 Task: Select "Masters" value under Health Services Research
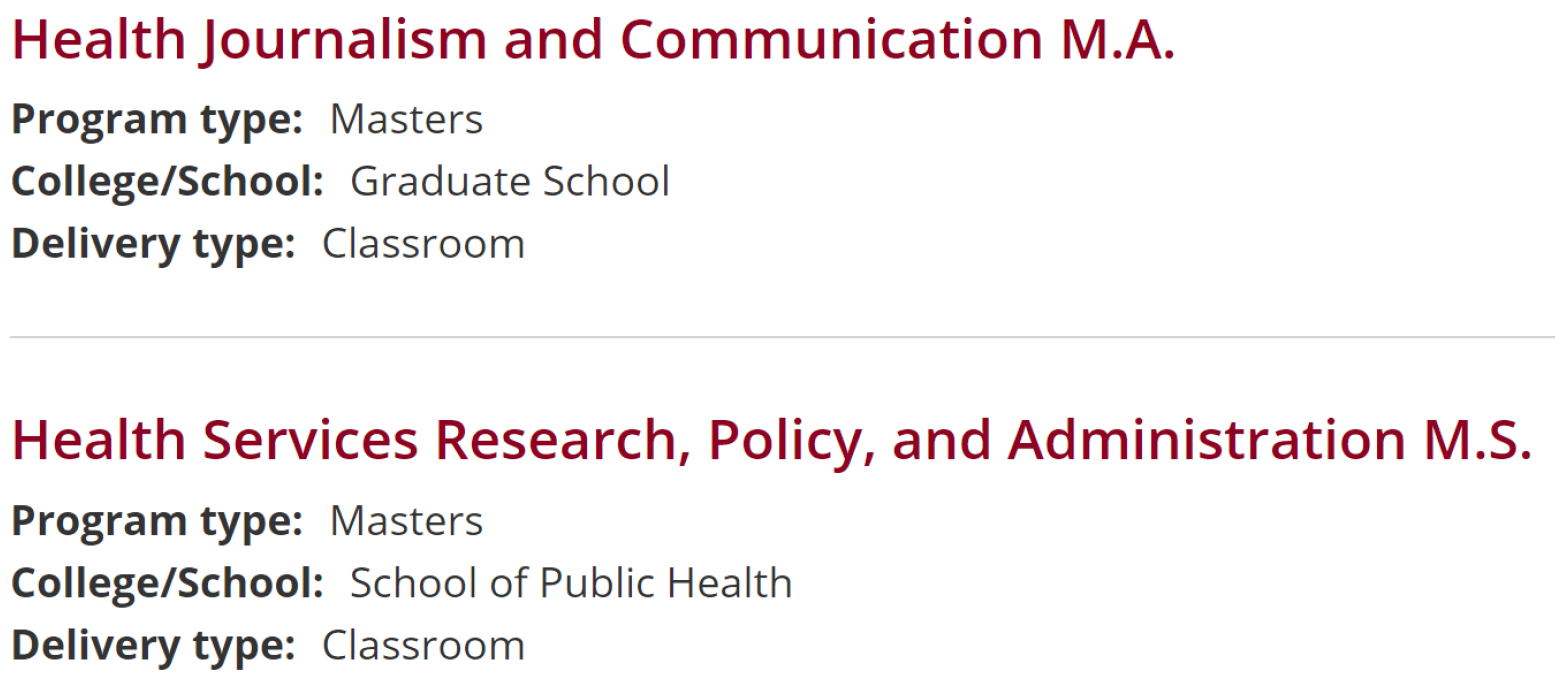pos(406,521)
